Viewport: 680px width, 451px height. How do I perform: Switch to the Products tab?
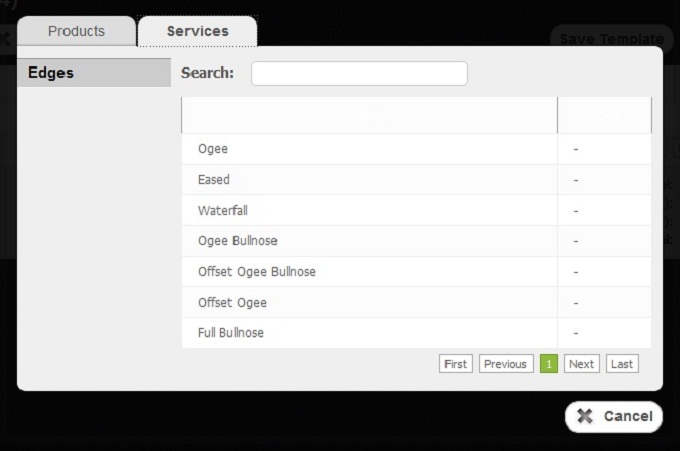tap(76, 31)
